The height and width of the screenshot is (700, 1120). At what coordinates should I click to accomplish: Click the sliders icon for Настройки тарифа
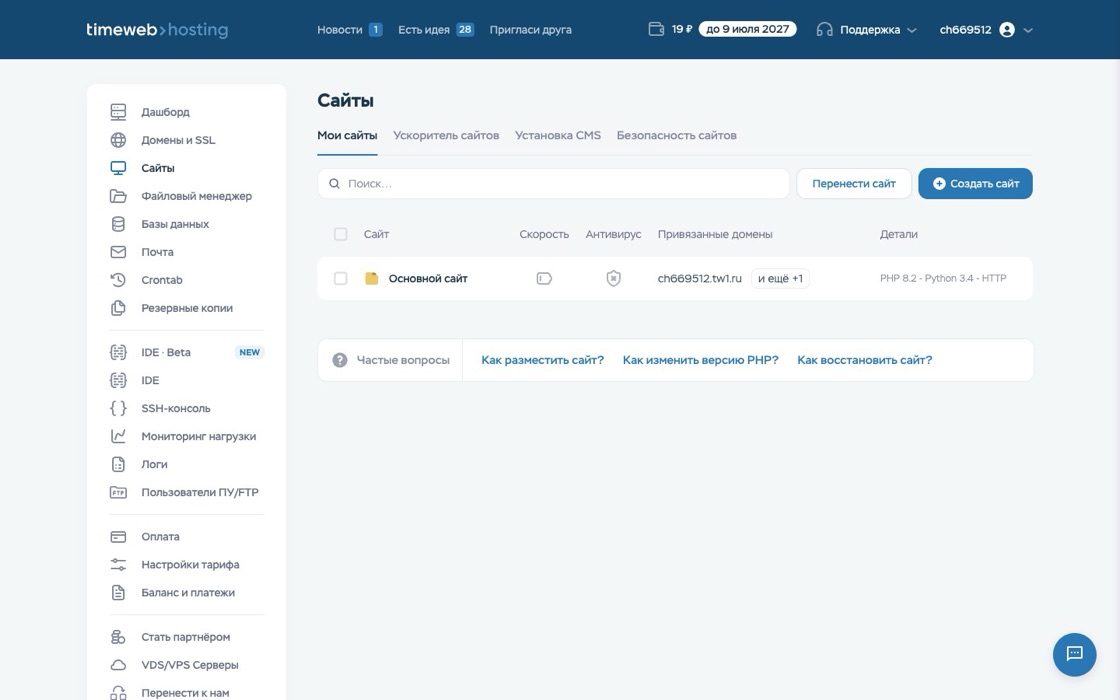point(119,564)
